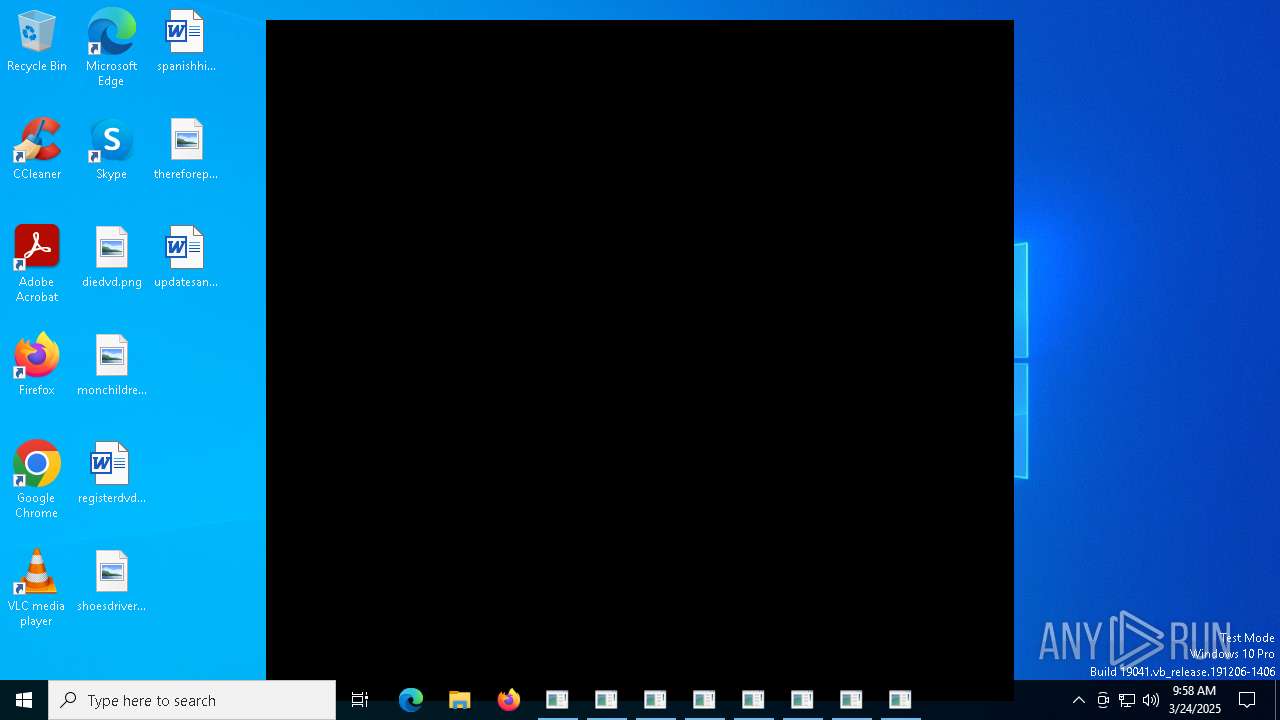The height and width of the screenshot is (720, 1280).
Task: Open the Windows Start menu
Action: (x=24, y=700)
